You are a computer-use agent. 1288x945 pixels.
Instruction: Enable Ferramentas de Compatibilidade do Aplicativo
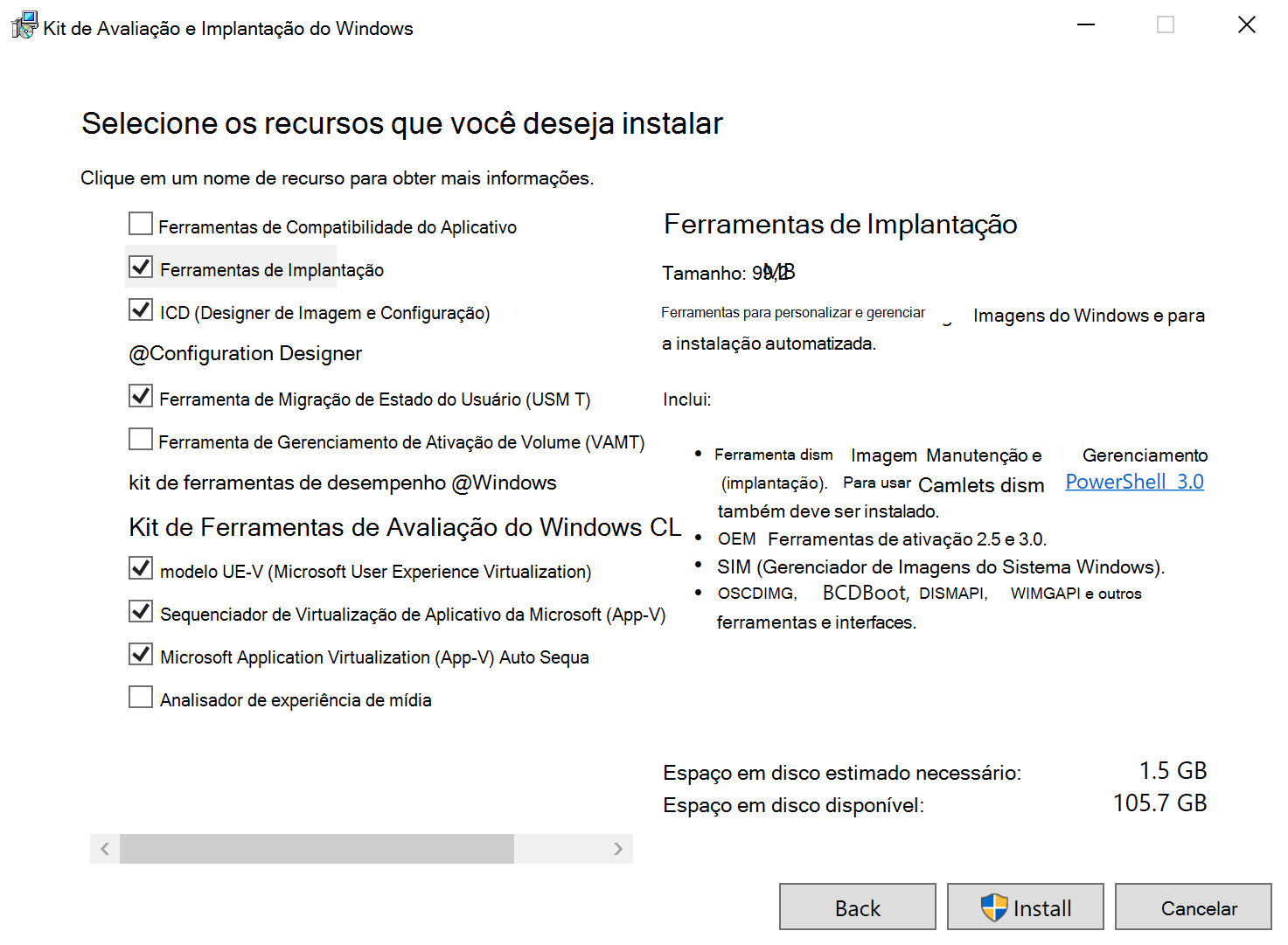(x=140, y=223)
